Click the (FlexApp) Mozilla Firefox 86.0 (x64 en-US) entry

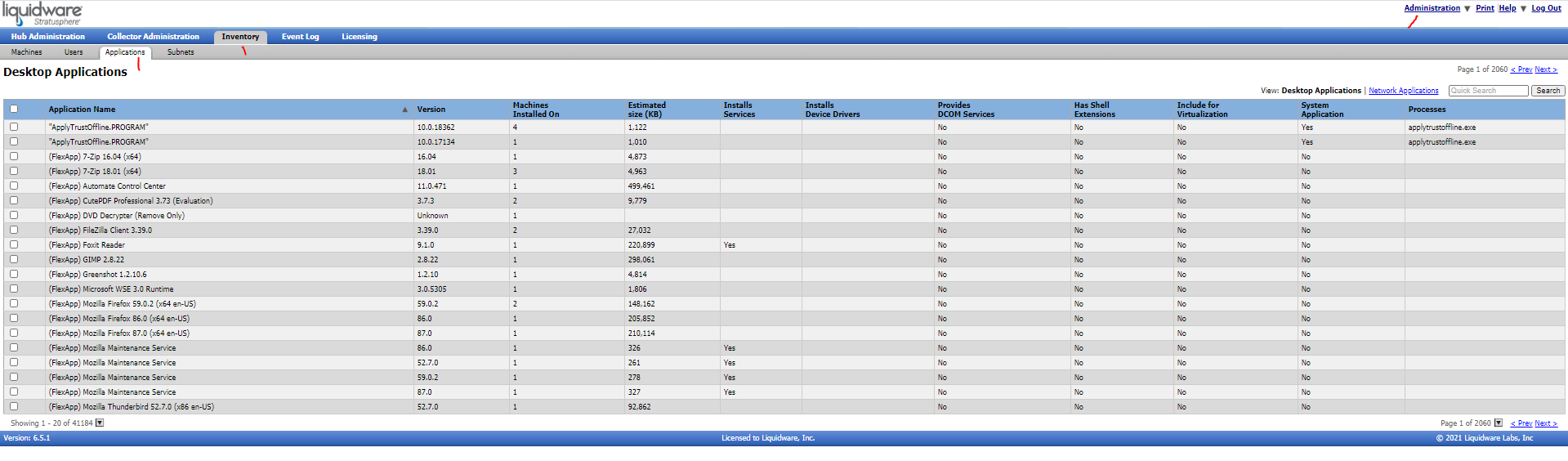pyautogui.click(x=118, y=319)
